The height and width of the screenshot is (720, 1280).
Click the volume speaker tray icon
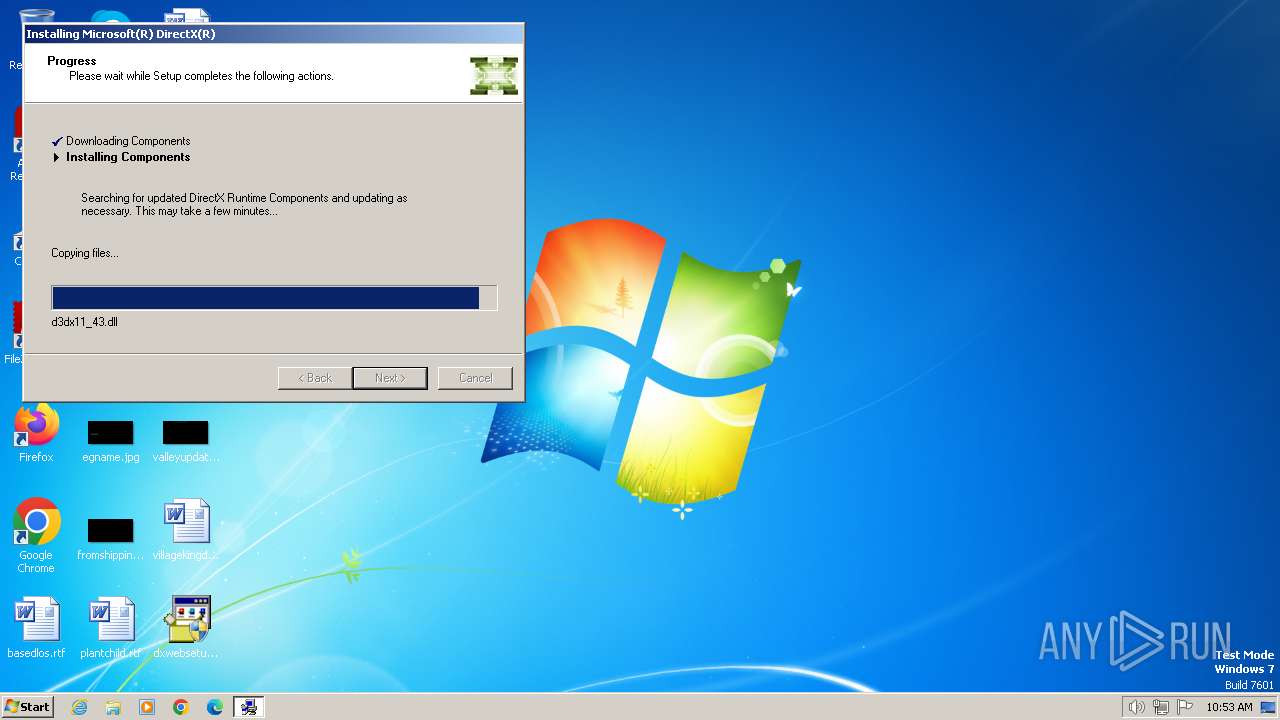(x=1136, y=707)
